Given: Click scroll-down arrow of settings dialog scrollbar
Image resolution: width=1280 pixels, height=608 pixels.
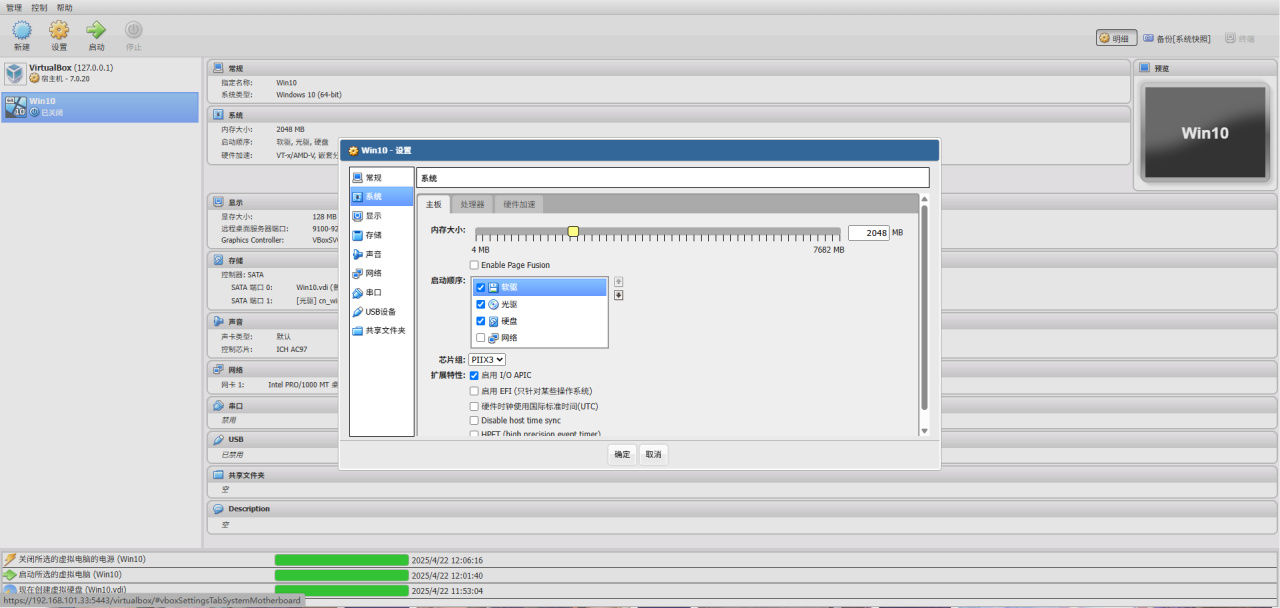Looking at the screenshot, I should pos(924,431).
